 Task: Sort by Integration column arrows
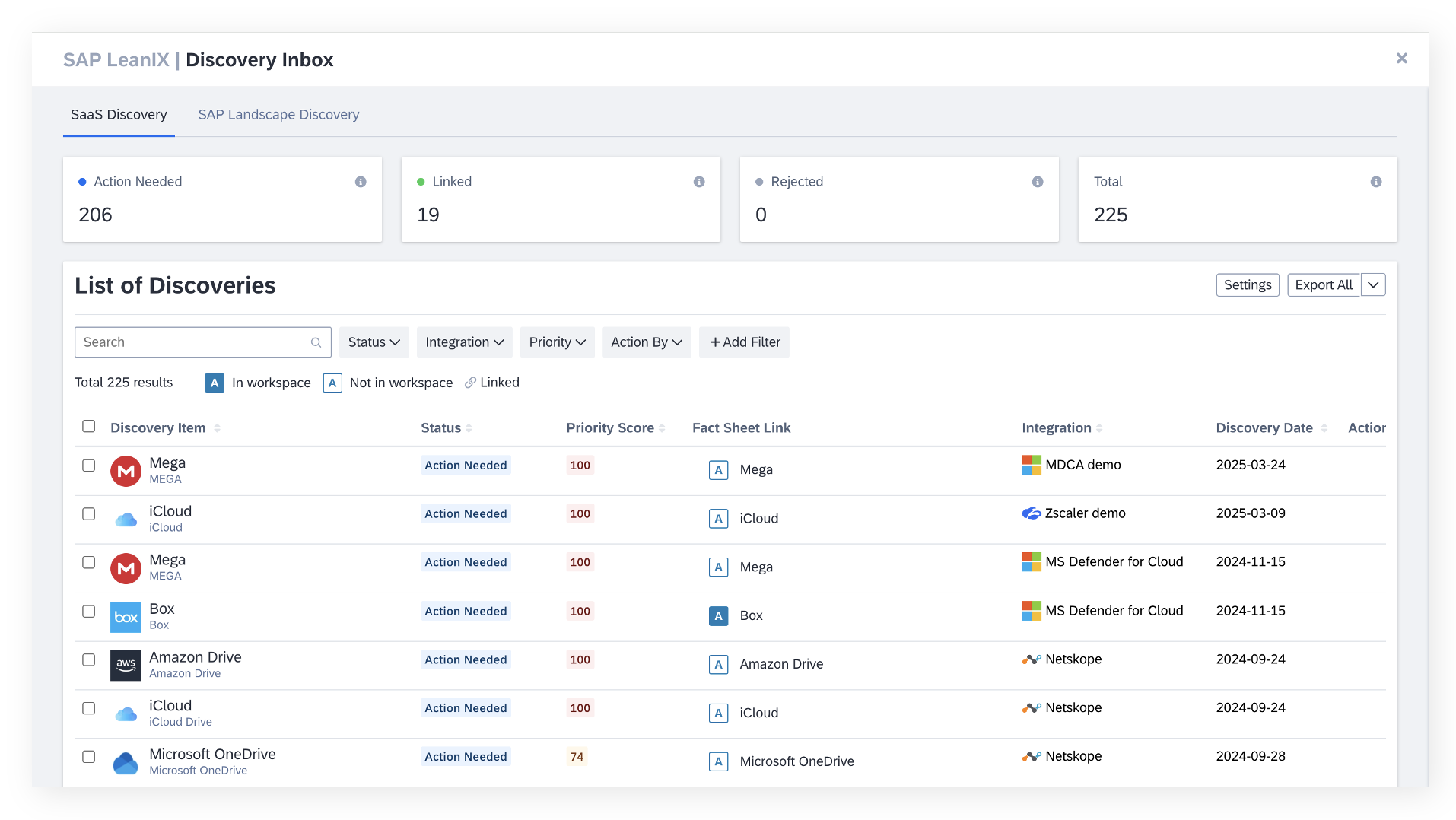[x=1099, y=428]
